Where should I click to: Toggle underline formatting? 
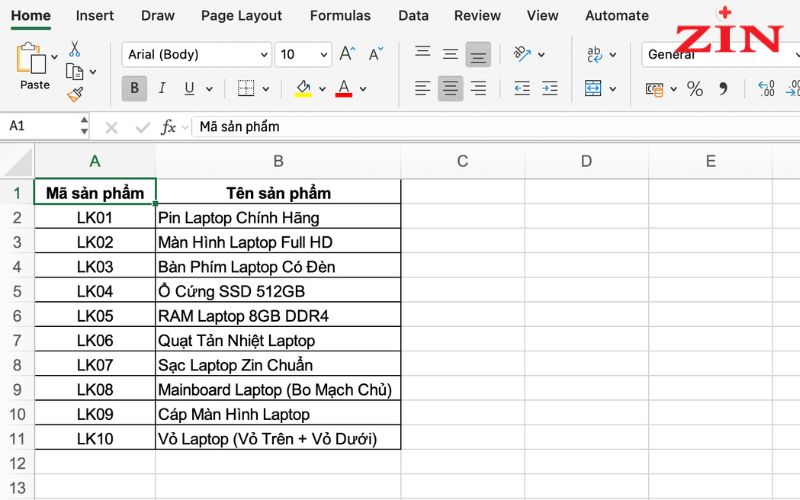coord(189,88)
